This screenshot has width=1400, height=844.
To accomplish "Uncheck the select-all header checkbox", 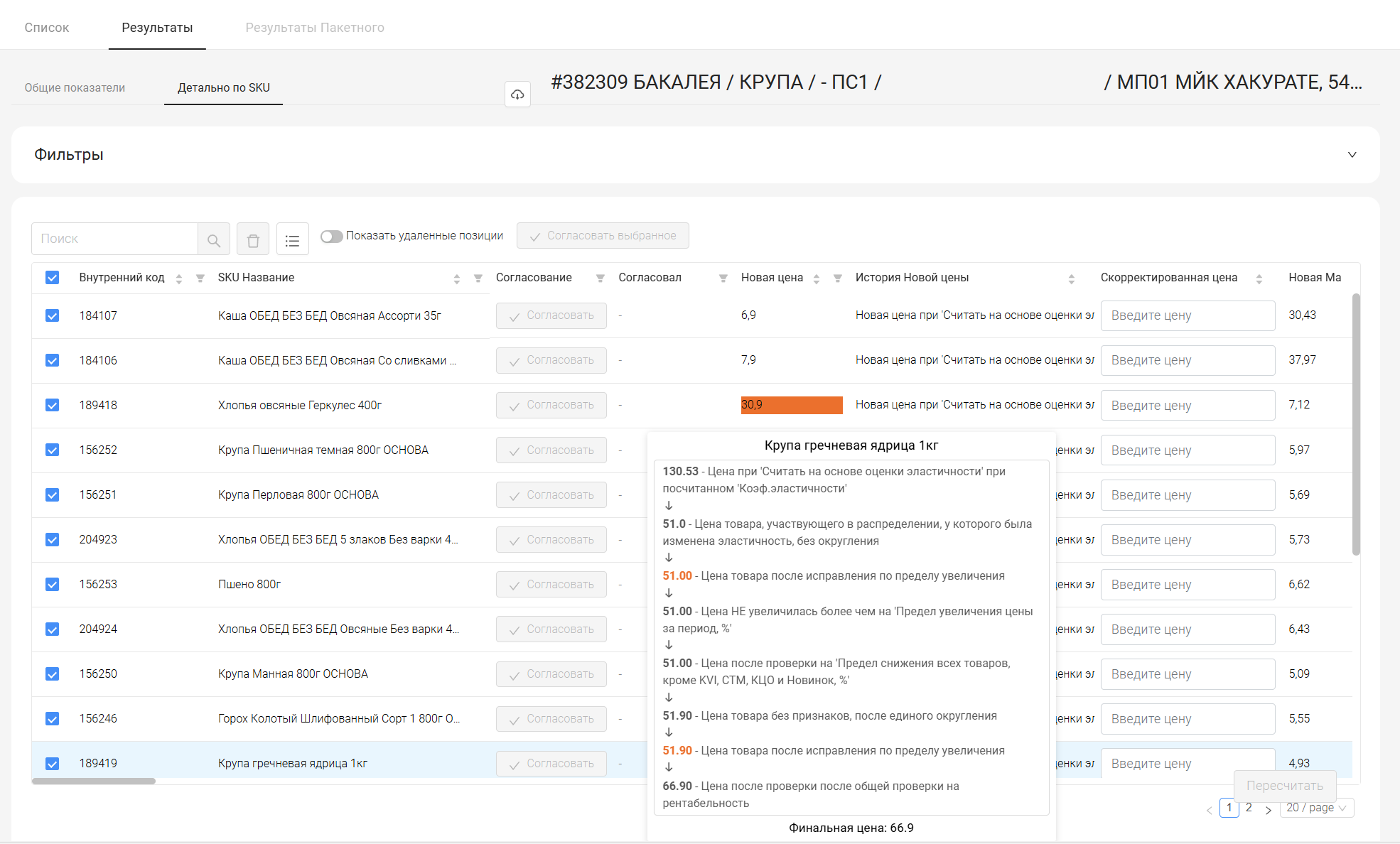I will (x=53, y=278).
